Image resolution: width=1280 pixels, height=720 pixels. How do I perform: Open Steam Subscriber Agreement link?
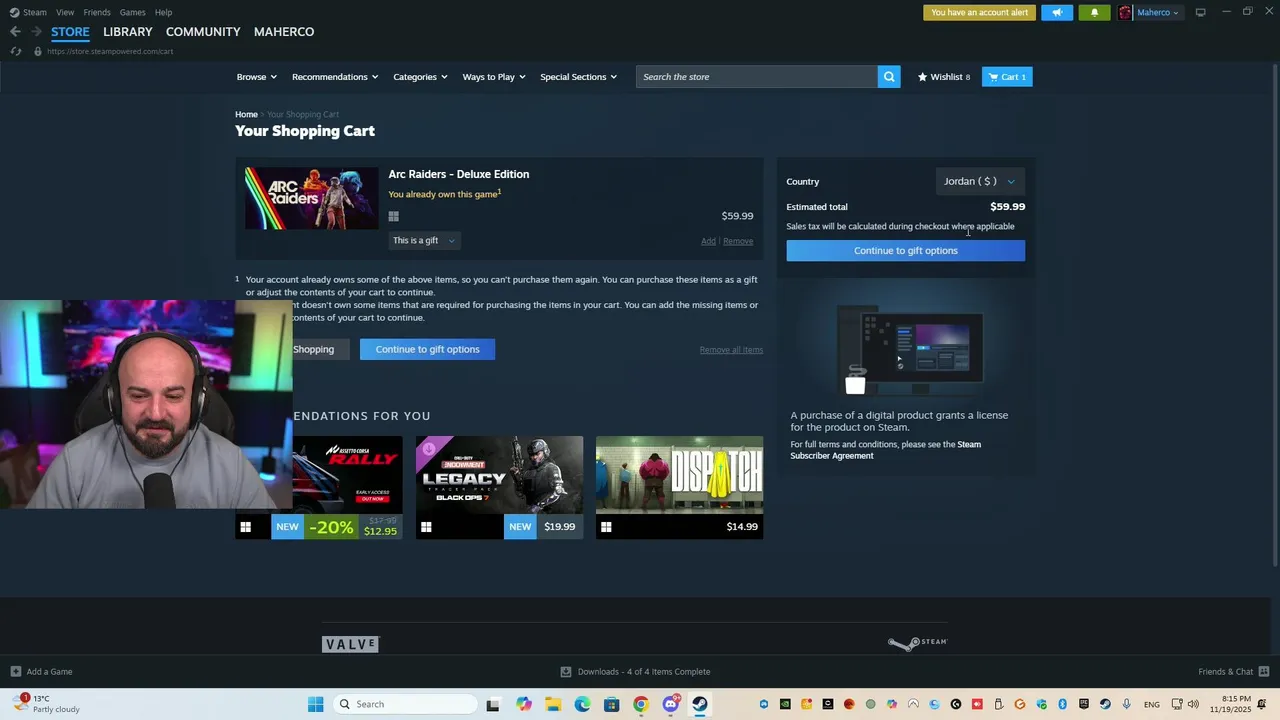886,450
